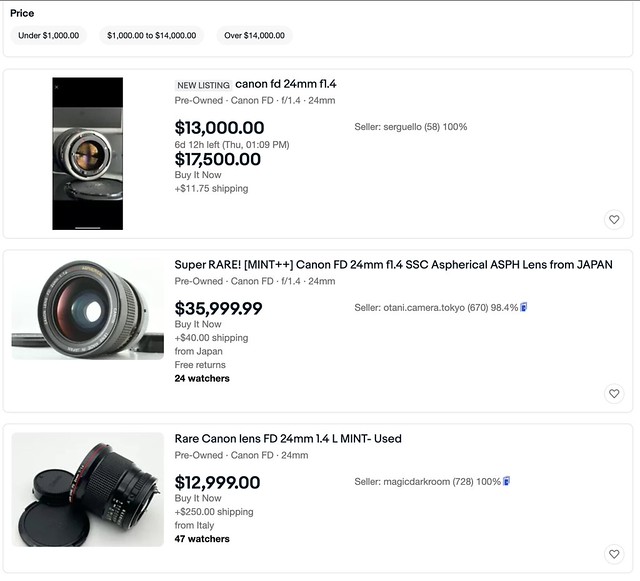This screenshot has height=581, width=640.
Task: Save the $35,999.99 lens with heart icon
Action: pos(614,394)
